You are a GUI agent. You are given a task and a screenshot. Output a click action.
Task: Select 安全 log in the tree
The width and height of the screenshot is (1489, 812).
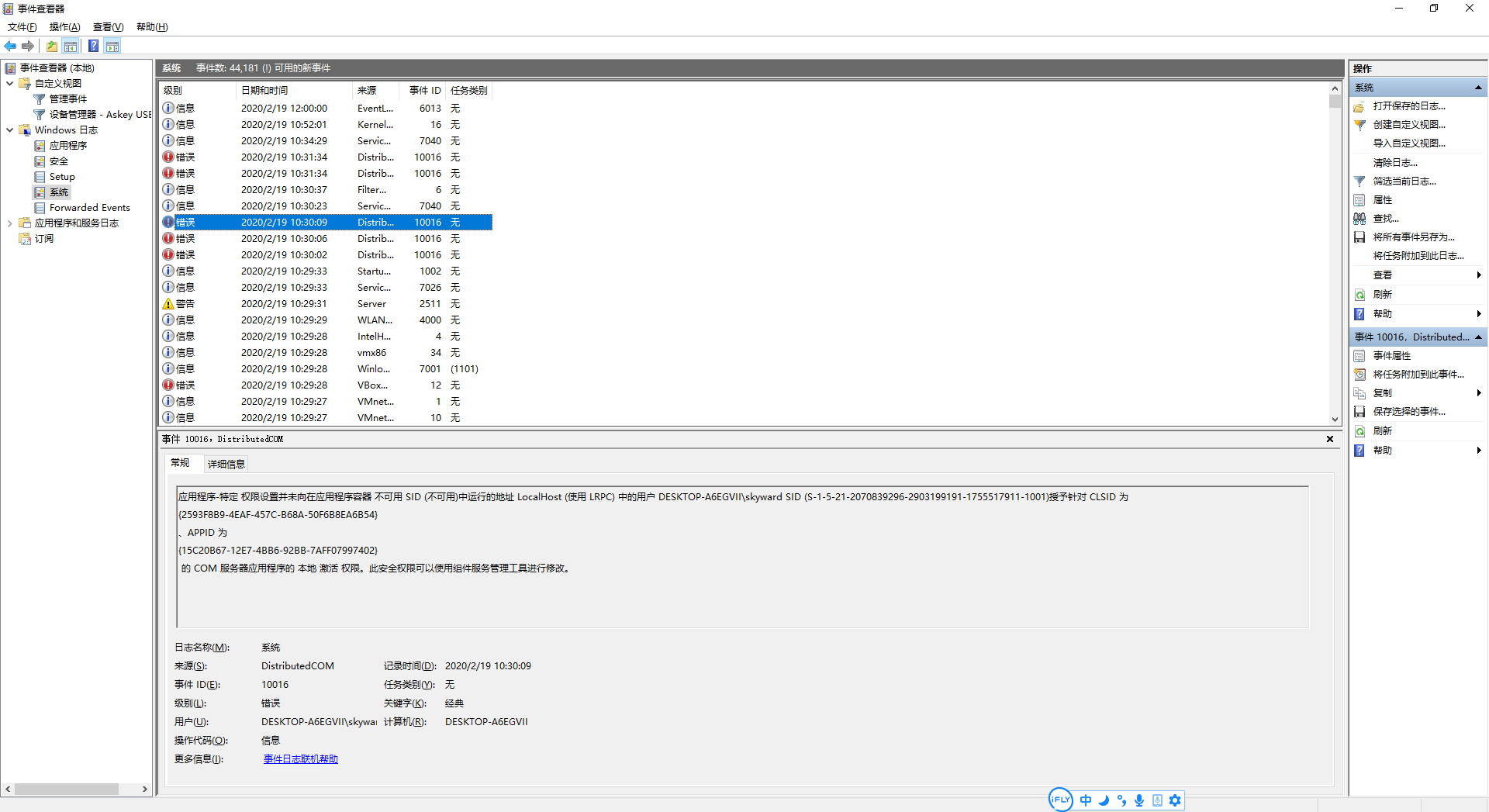pyautogui.click(x=59, y=161)
